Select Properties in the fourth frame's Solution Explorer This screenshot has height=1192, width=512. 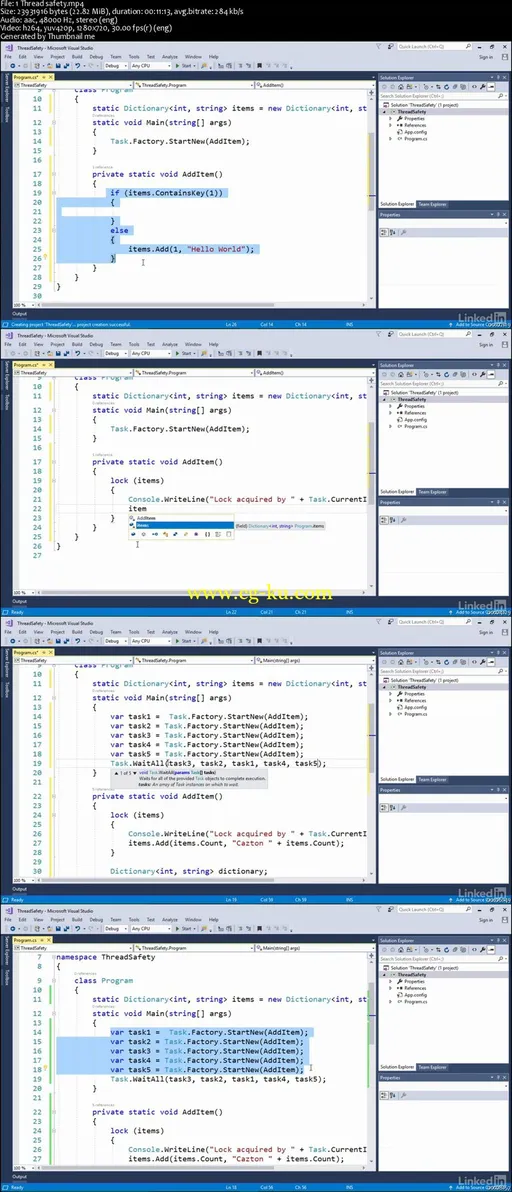coord(415,981)
